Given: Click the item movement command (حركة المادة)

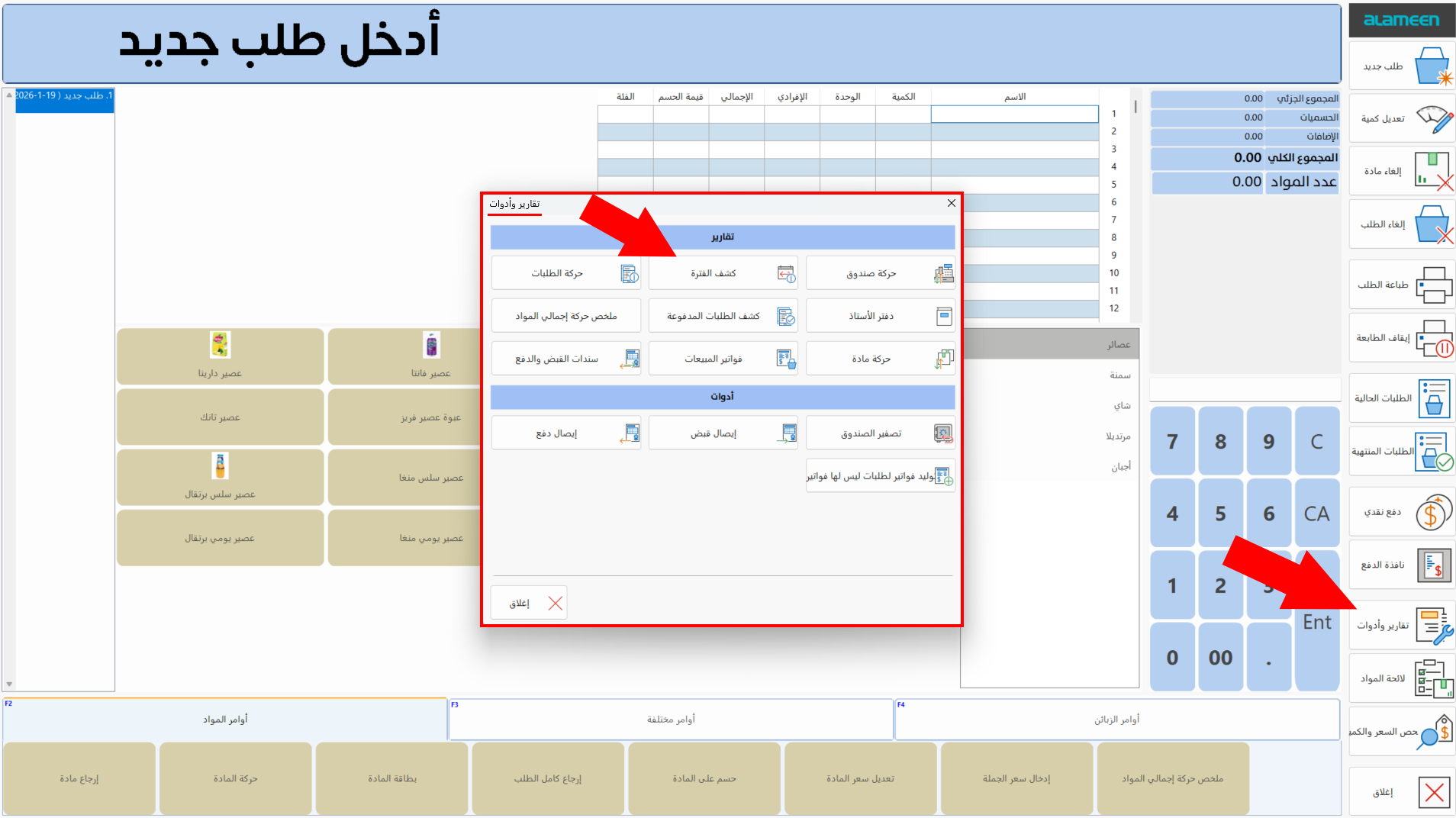Looking at the screenshot, I should [x=236, y=778].
